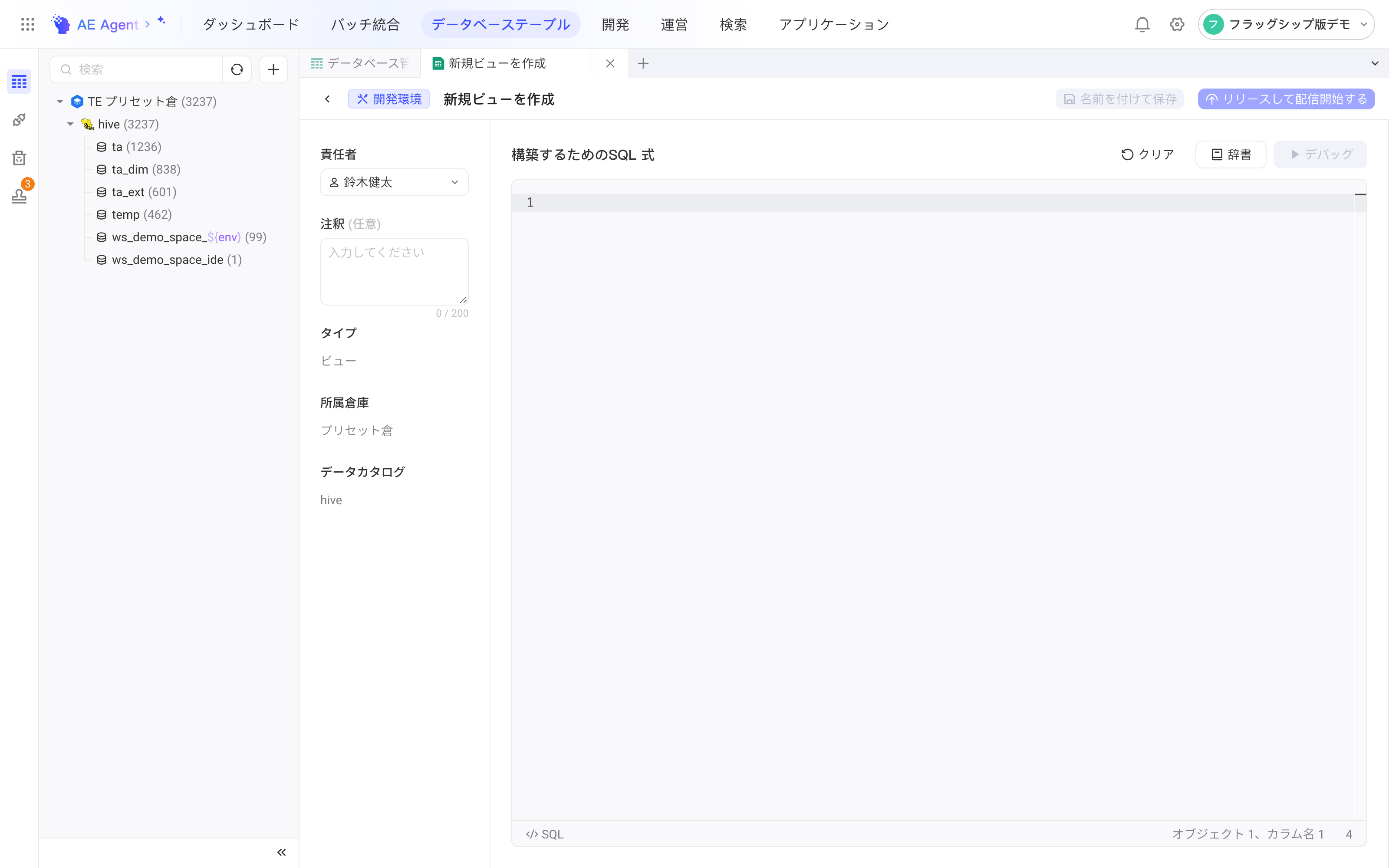
Task: Click the 注釈 text area
Action: click(394, 272)
